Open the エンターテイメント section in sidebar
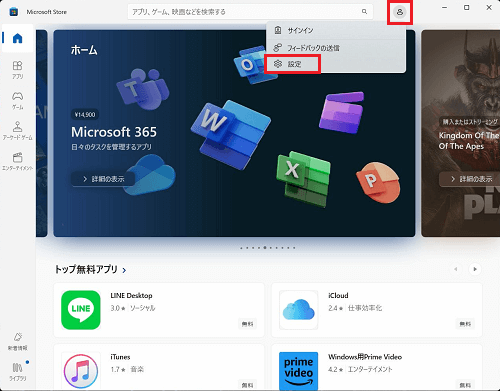Viewport: 500px width, 391px height. 17,161
